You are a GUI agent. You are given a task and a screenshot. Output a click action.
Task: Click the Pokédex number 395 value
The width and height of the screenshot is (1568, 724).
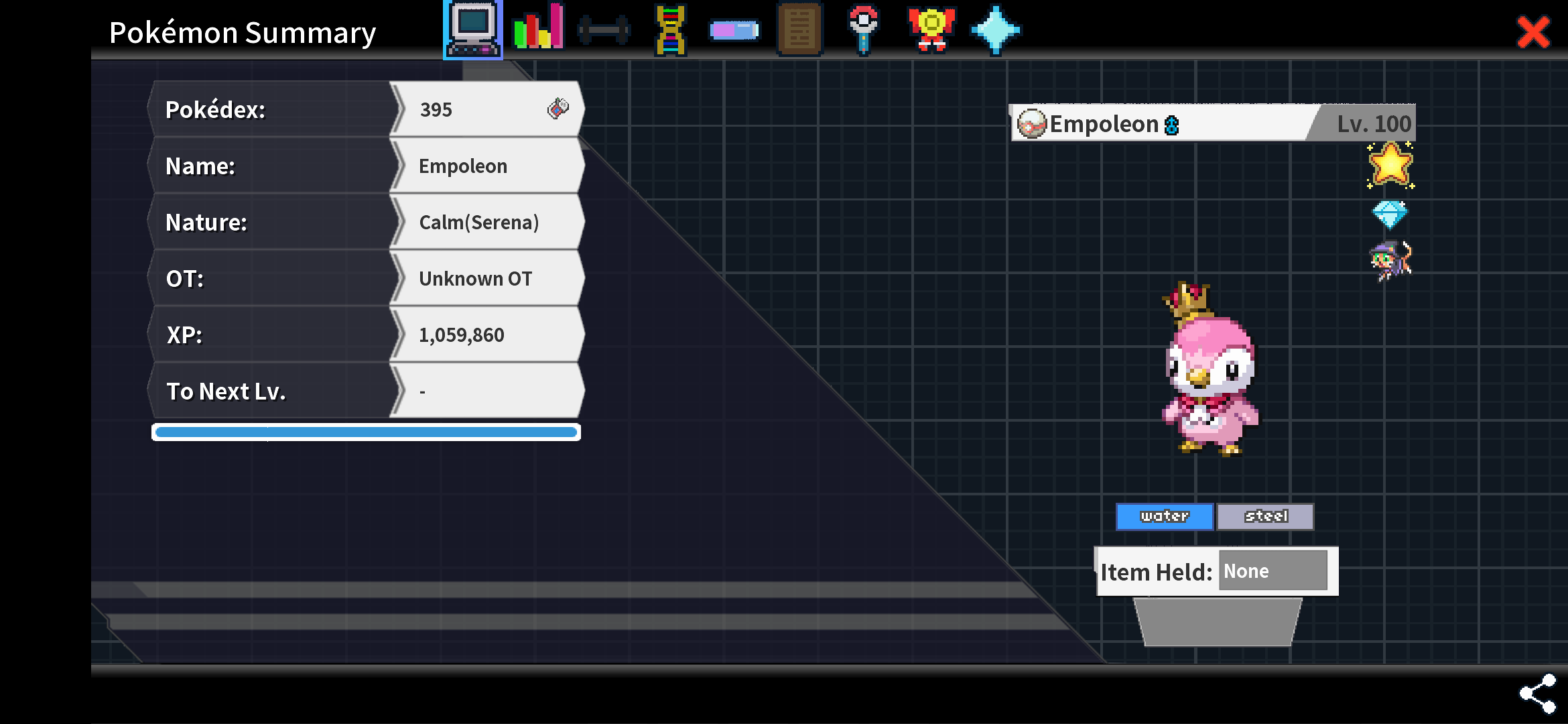436,109
